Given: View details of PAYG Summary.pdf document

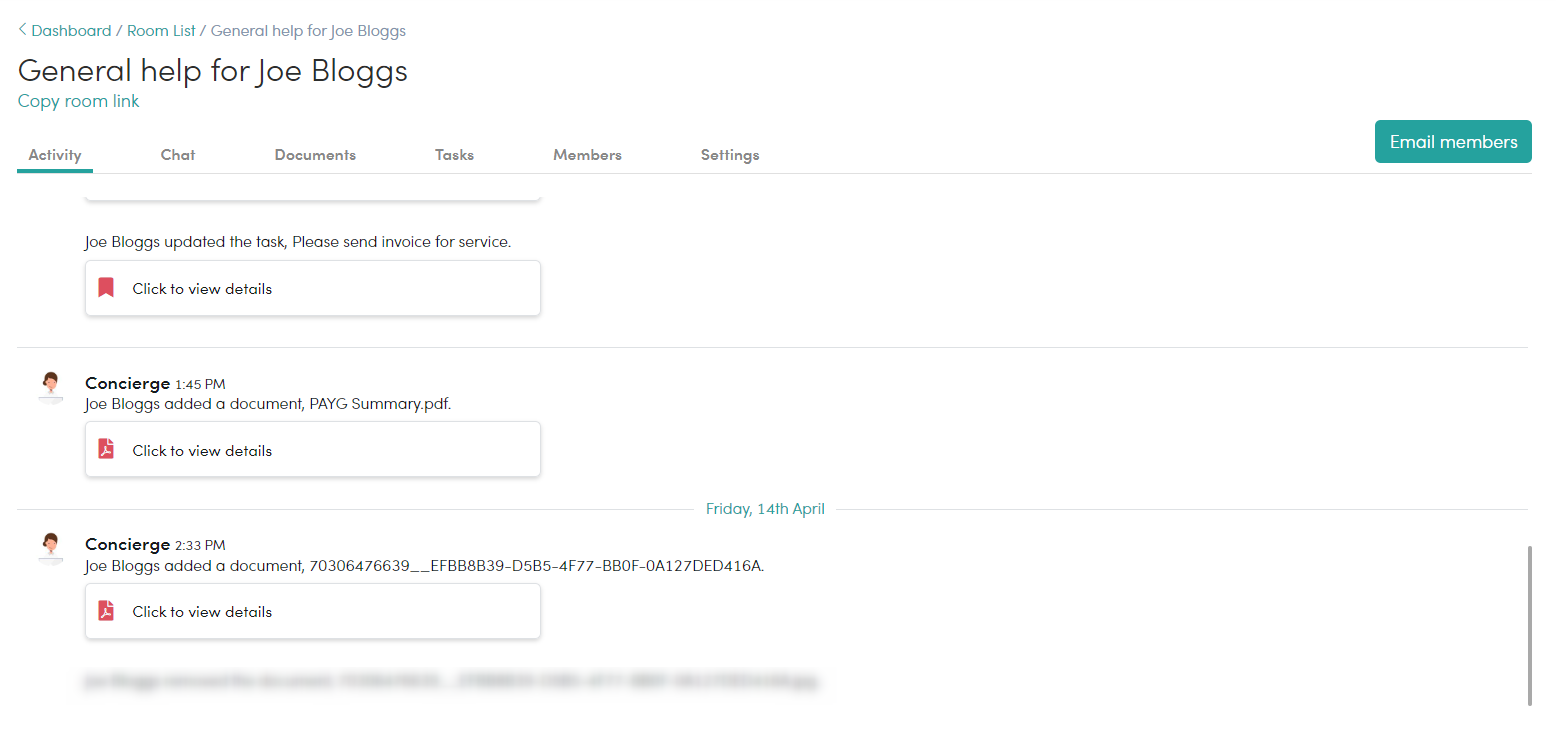Looking at the screenshot, I should [x=313, y=449].
